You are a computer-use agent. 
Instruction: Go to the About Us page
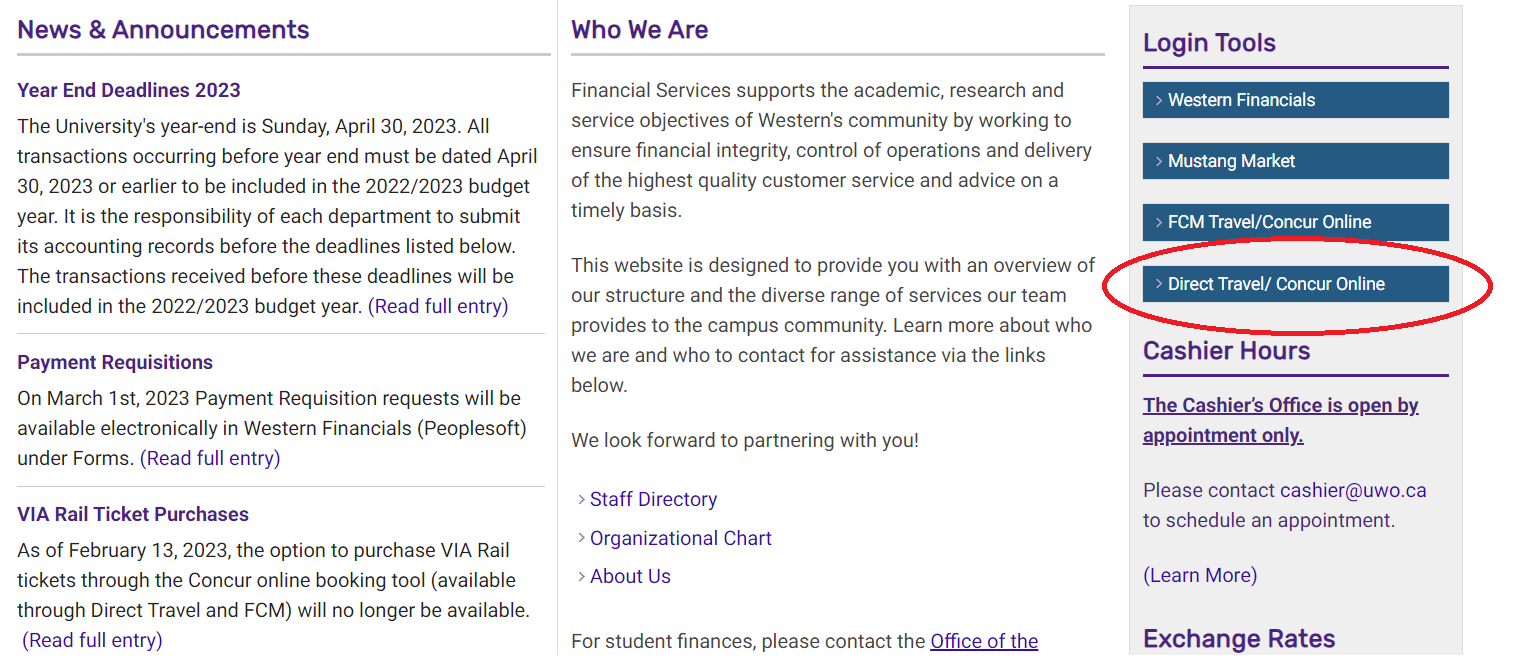(630, 576)
